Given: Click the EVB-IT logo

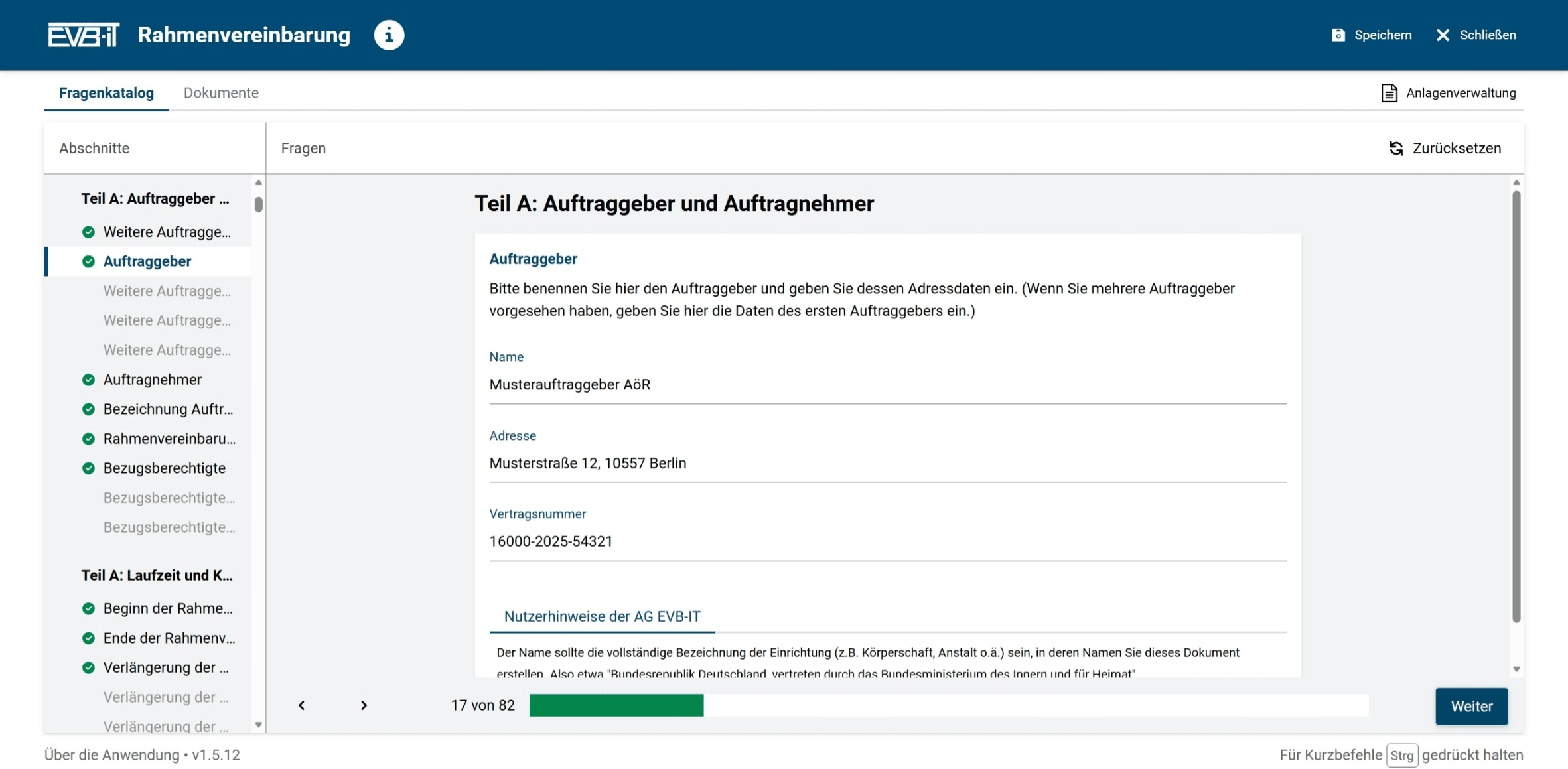Looking at the screenshot, I should 84,35.
